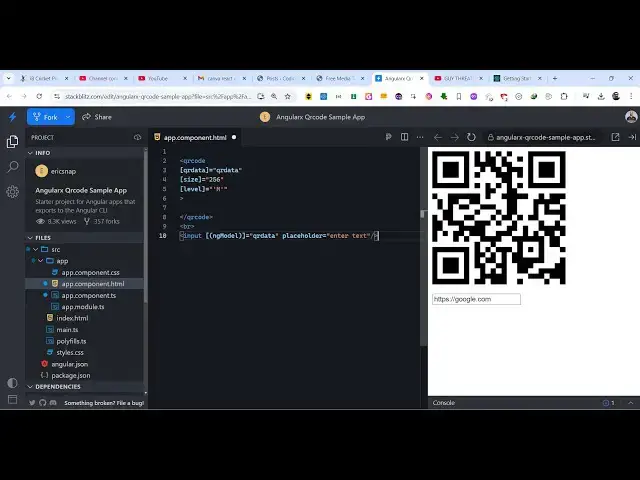Switch to app.component.html editor tab
Viewport: 640px width, 480px height.
pyautogui.click(x=195, y=138)
